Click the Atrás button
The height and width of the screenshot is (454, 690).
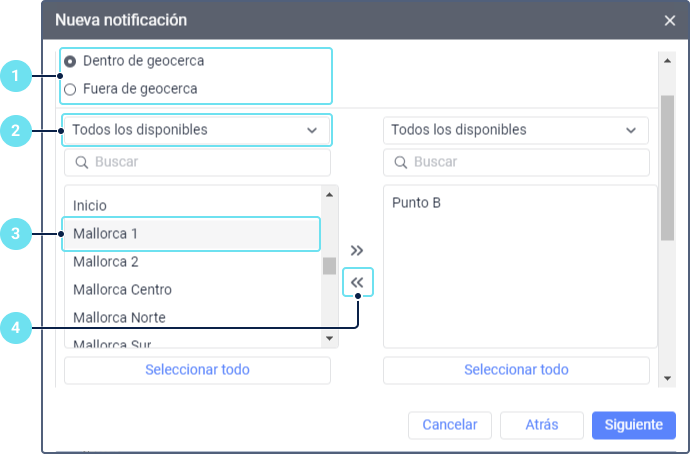(x=541, y=425)
